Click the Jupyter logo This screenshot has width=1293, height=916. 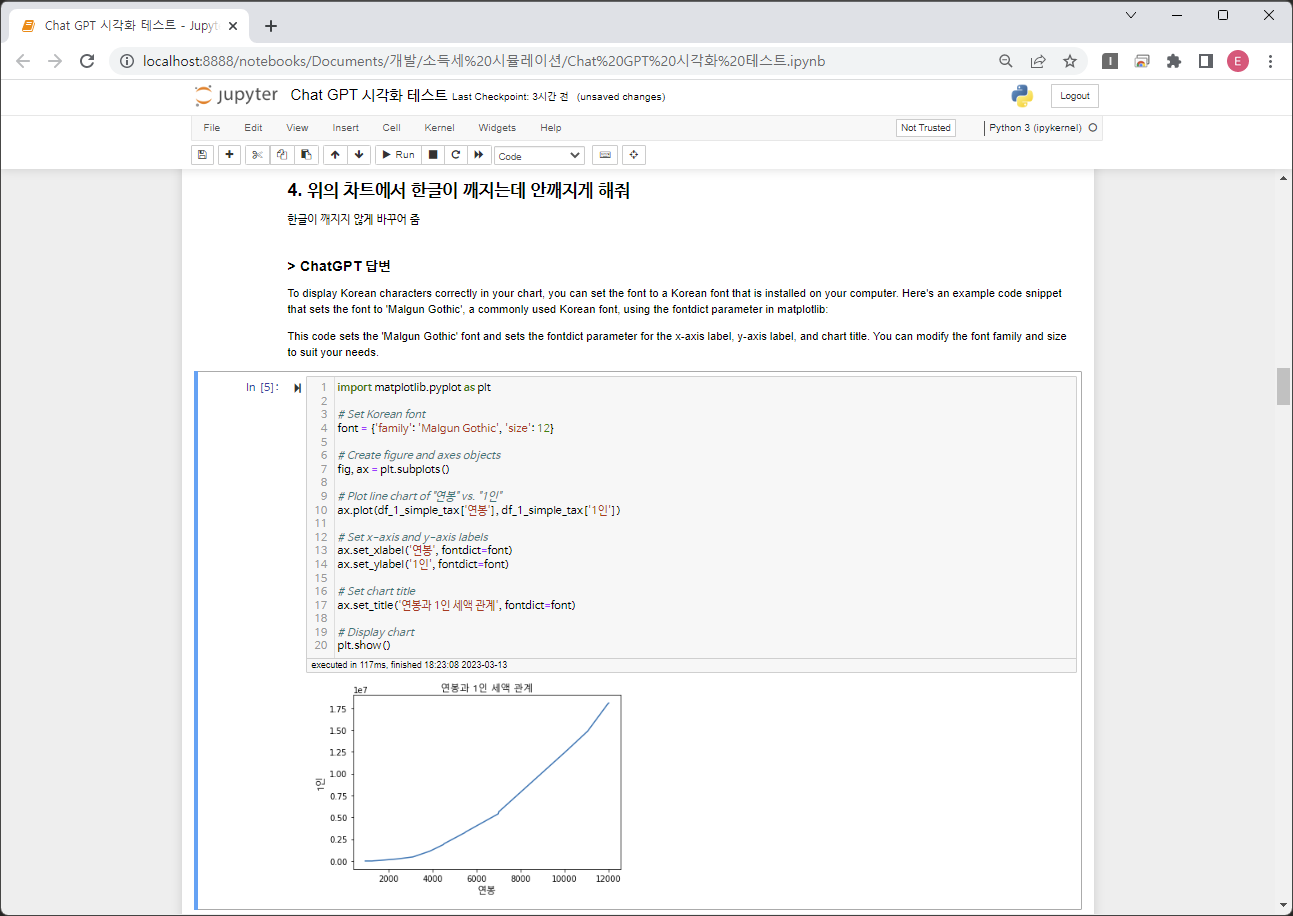237,96
